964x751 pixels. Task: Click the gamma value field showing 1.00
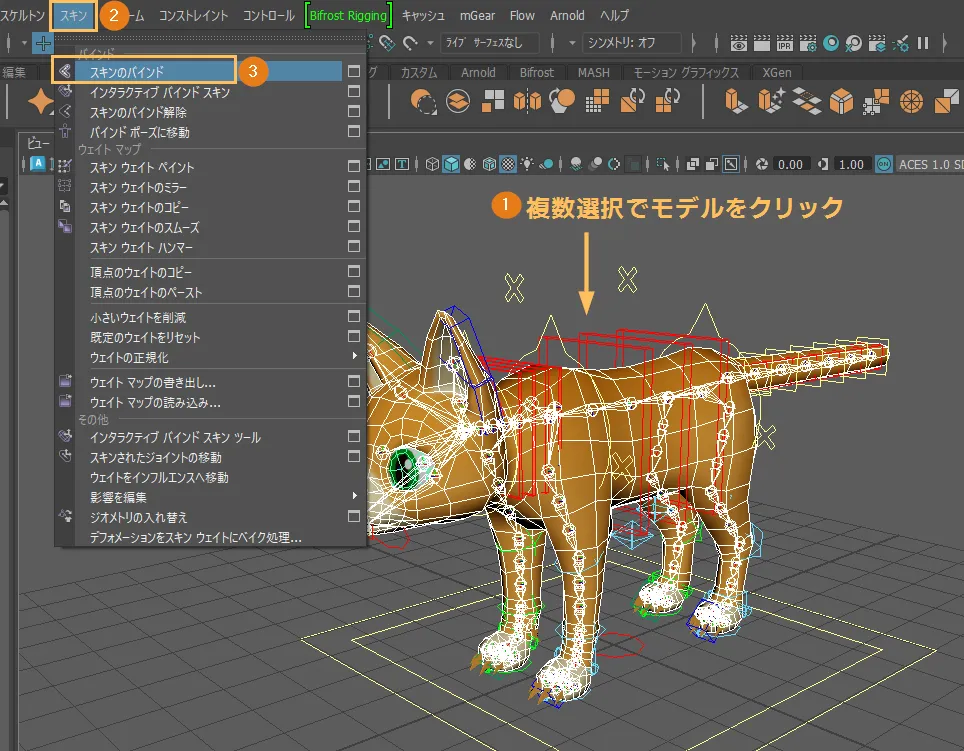click(x=851, y=164)
